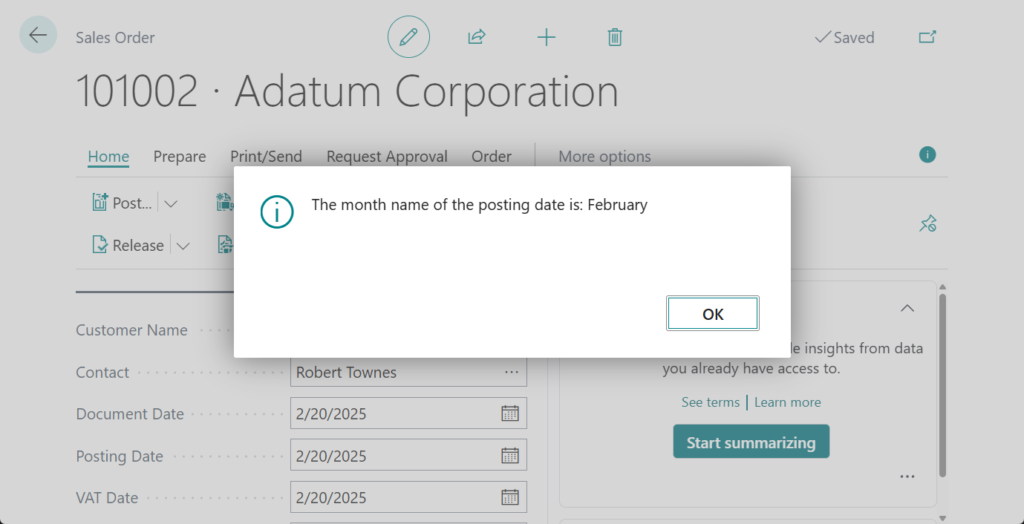Click the green information icon
Image resolution: width=1024 pixels, height=524 pixels.
(927, 155)
